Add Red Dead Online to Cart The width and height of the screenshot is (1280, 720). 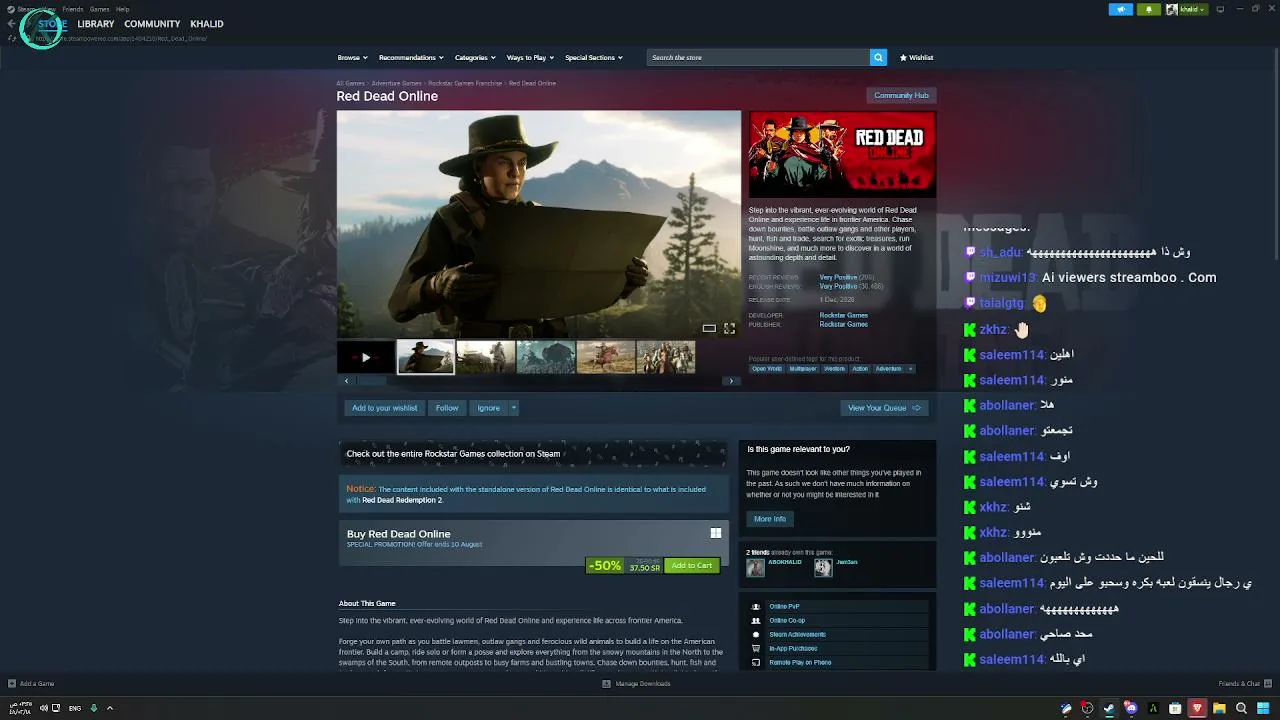coord(692,566)
